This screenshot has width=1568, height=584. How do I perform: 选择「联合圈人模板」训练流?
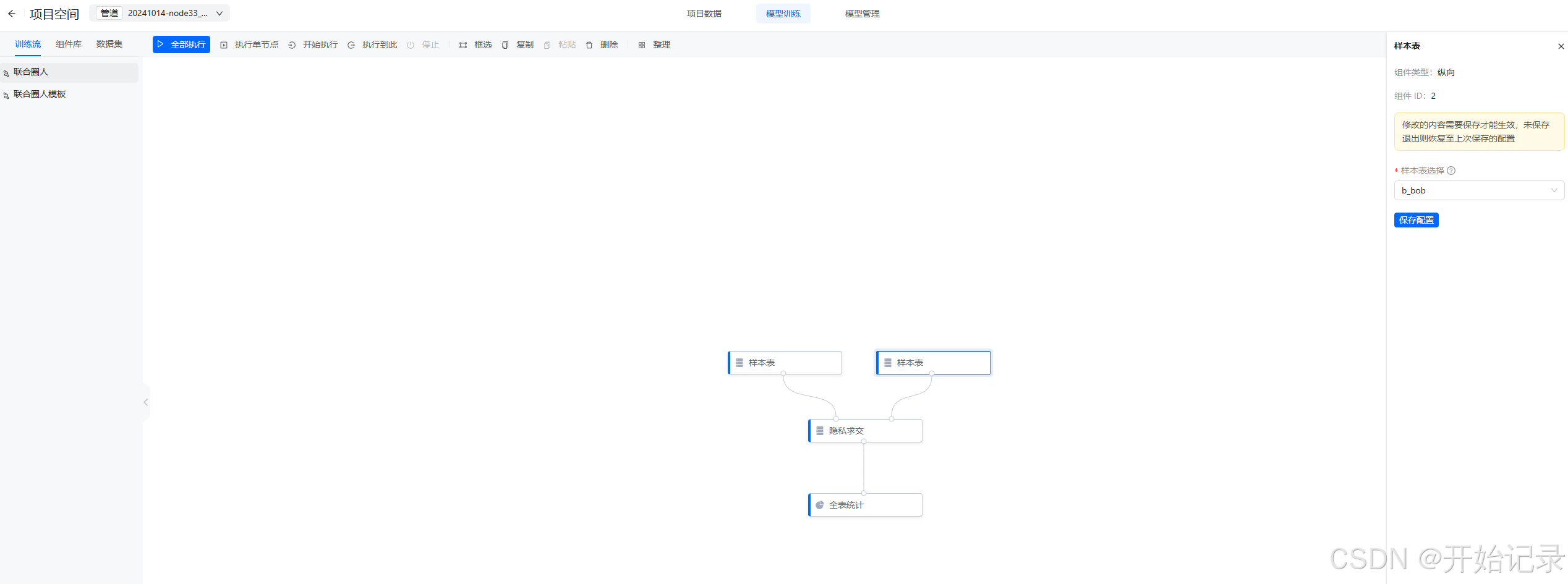click(x=40, y=93)
